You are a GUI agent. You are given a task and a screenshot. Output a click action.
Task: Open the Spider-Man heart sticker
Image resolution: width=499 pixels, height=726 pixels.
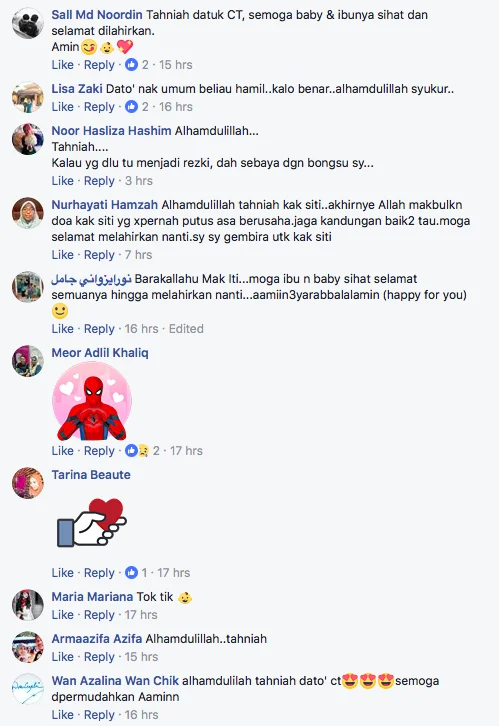tap(92, 401)
